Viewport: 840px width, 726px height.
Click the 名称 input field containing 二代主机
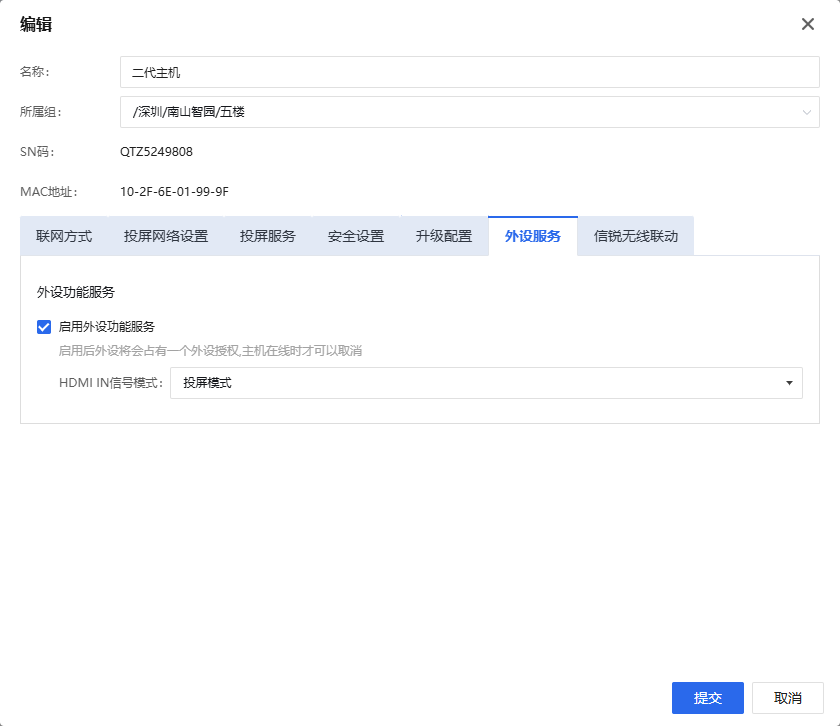coord(469,72)
